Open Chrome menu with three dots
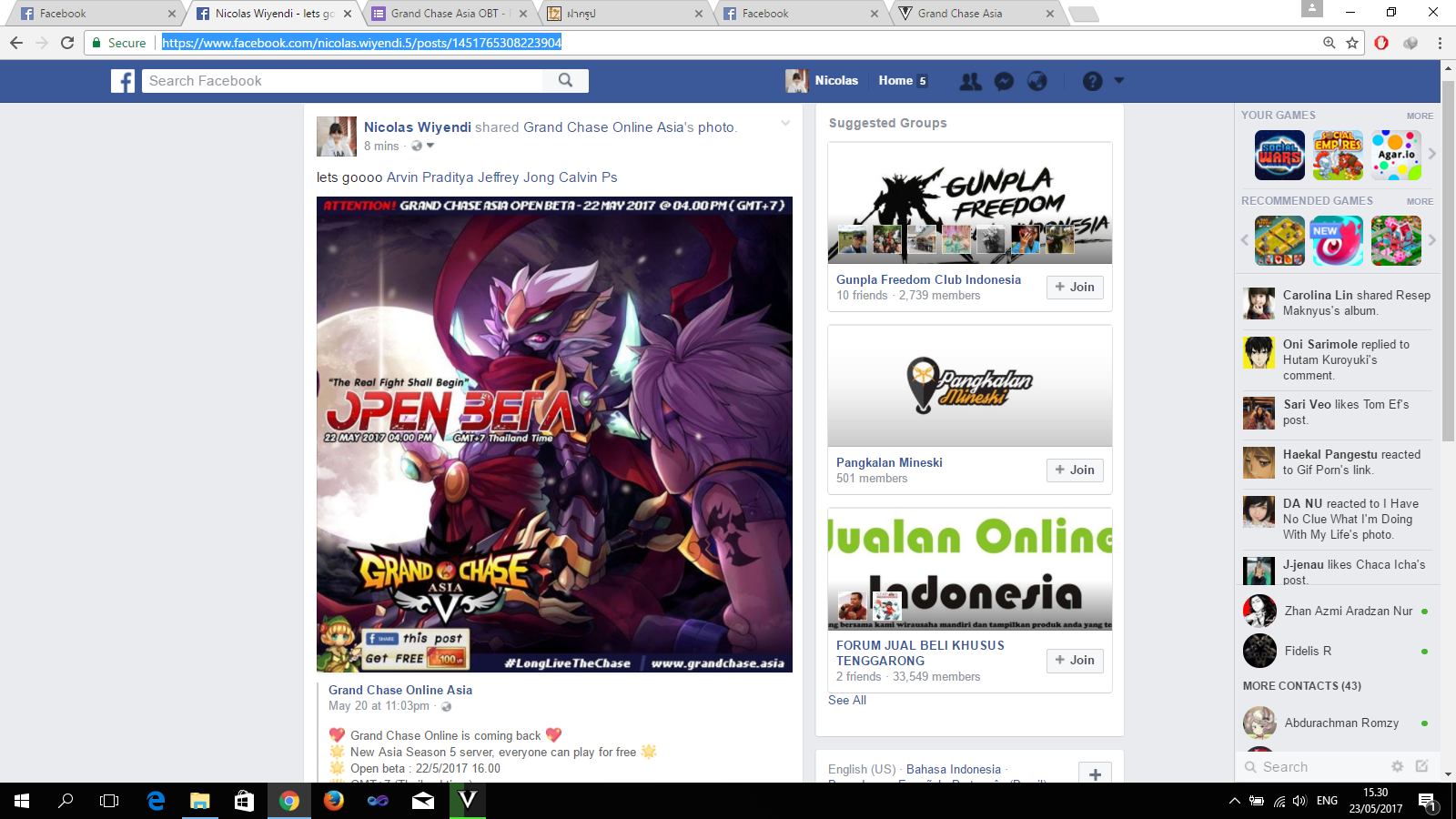Screen dimensions: 1456x819 click(x=1440, y=43)
